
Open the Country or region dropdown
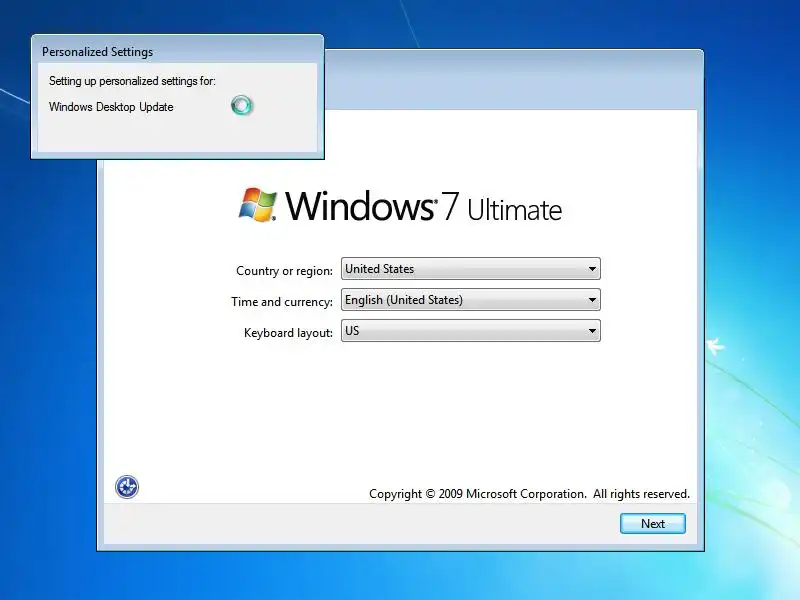(470, 269)
